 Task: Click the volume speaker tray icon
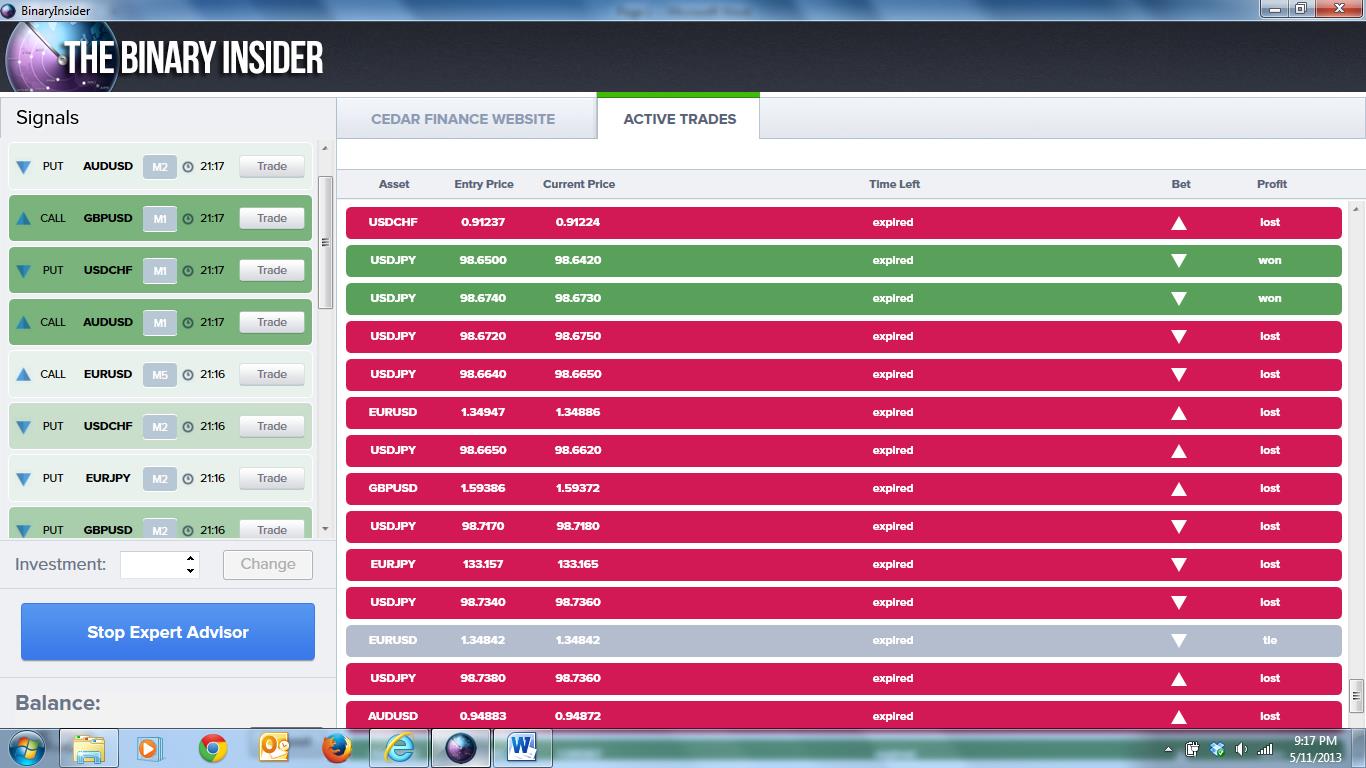(1241, 749)
